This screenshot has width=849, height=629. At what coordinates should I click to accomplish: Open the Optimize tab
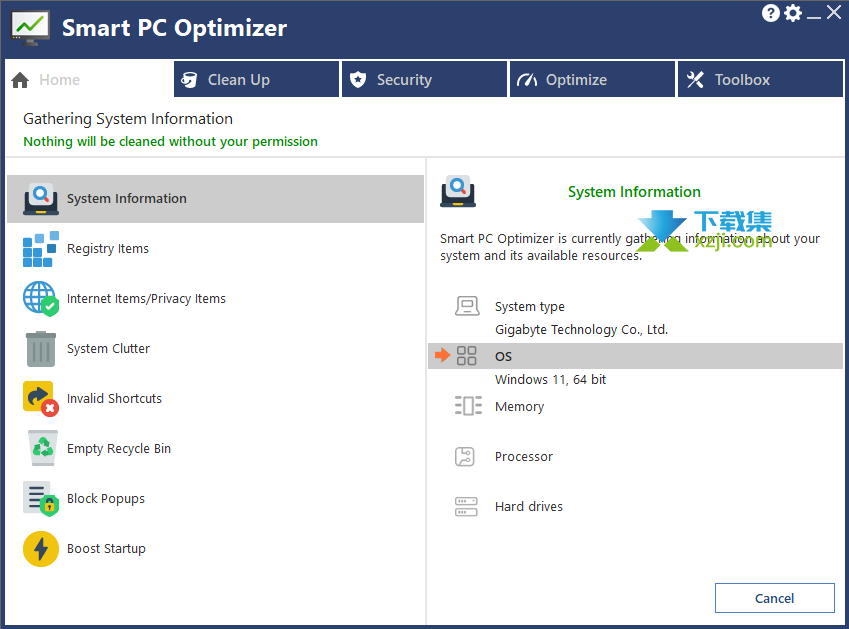click(592, 80)
